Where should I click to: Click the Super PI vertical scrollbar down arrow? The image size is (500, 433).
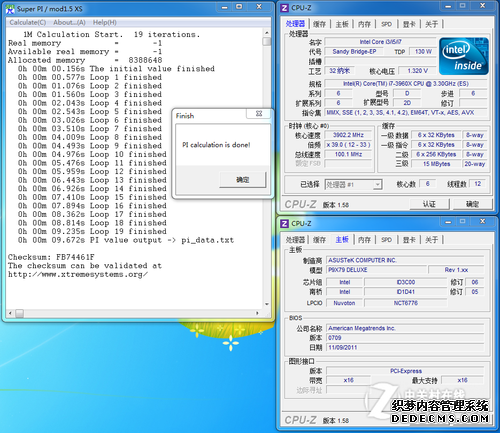pyautogui.click(x=267, y=304)
